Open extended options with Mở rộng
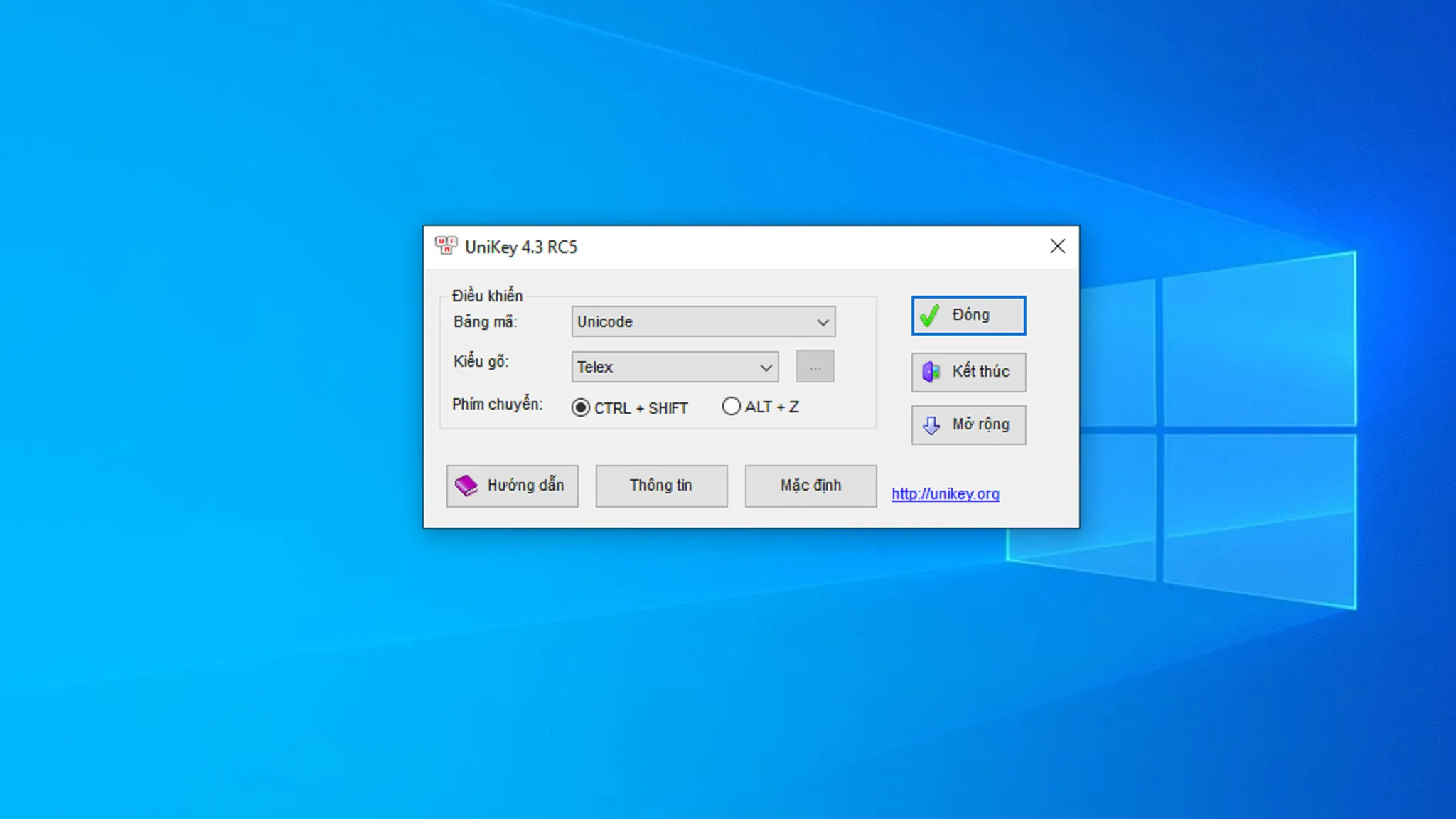The image size is (1456, 819). 968,424
